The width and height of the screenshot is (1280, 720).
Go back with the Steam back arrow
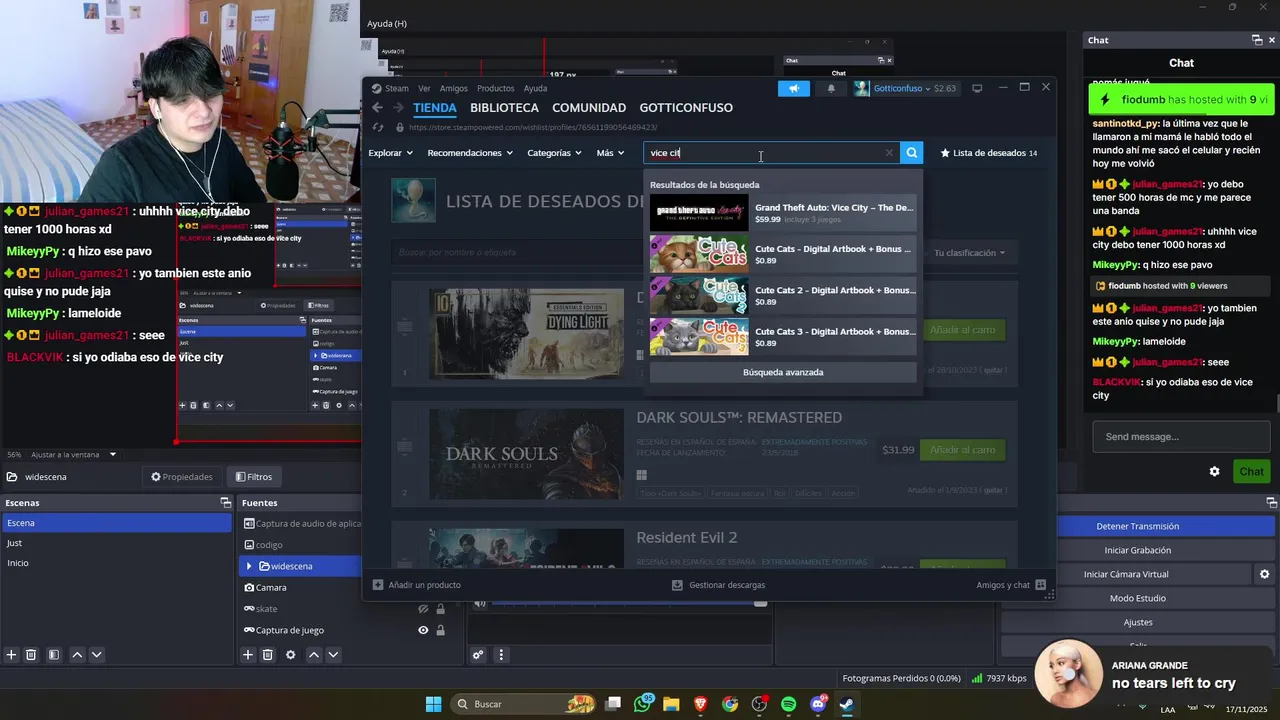click(377, 108)
